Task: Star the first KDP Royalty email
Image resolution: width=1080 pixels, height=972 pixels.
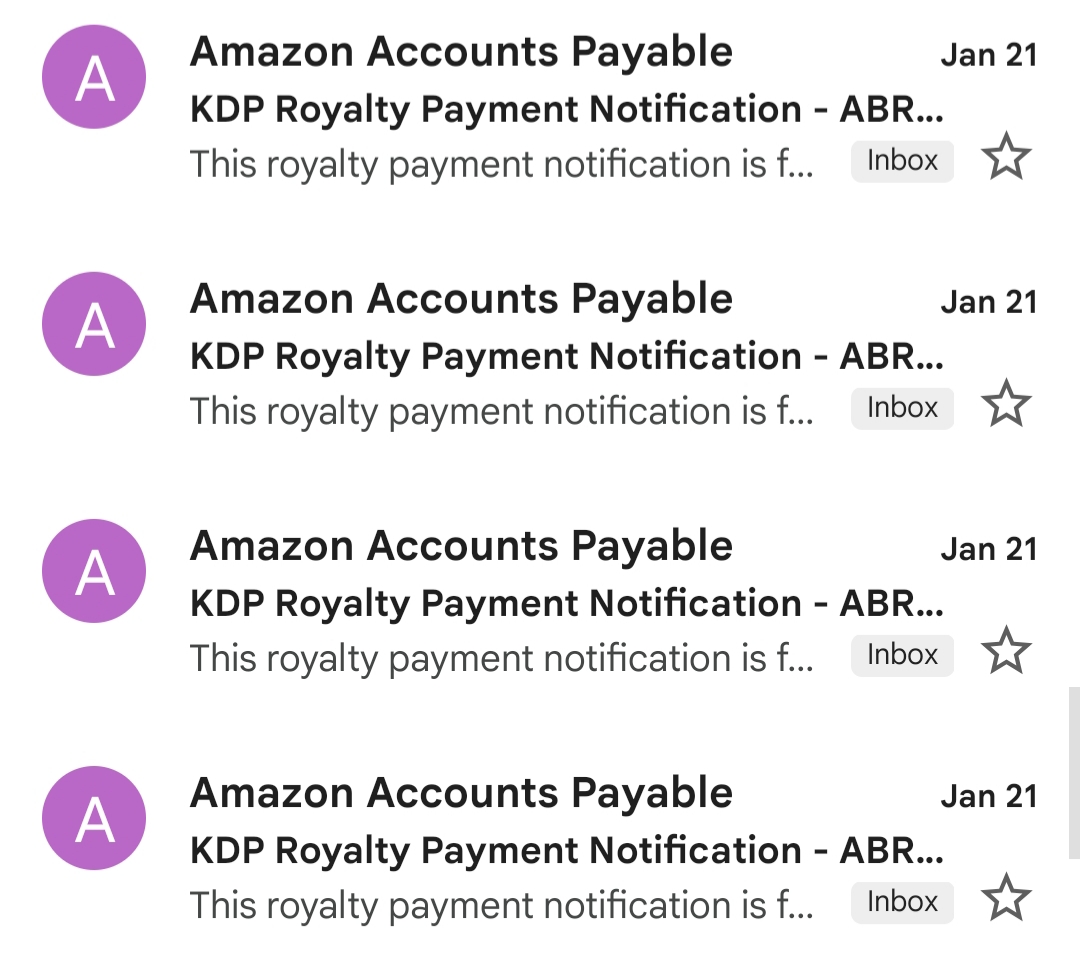Action: pyautogui.click(x=1005, y=159)
